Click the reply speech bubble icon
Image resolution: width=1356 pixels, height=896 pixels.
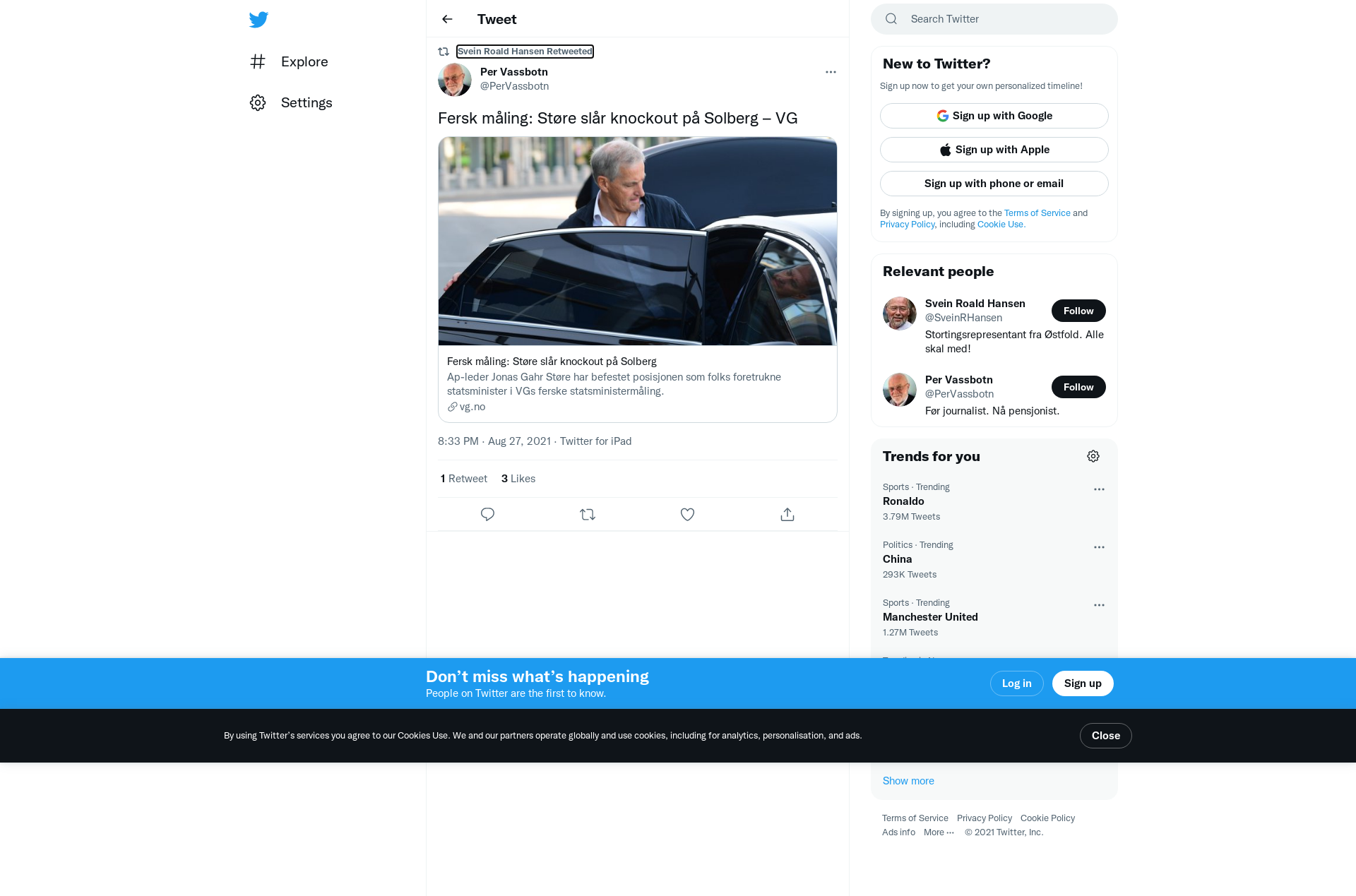coord(487,515)
